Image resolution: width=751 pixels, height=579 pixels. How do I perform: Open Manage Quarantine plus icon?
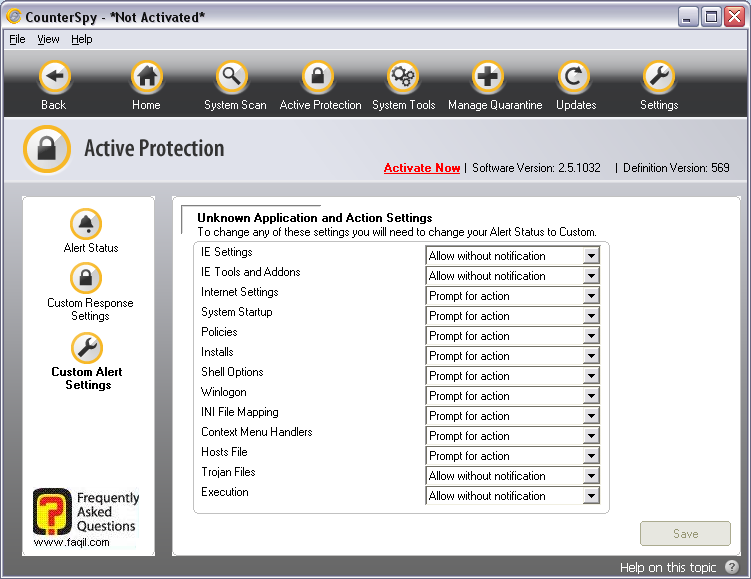[489, 77]
